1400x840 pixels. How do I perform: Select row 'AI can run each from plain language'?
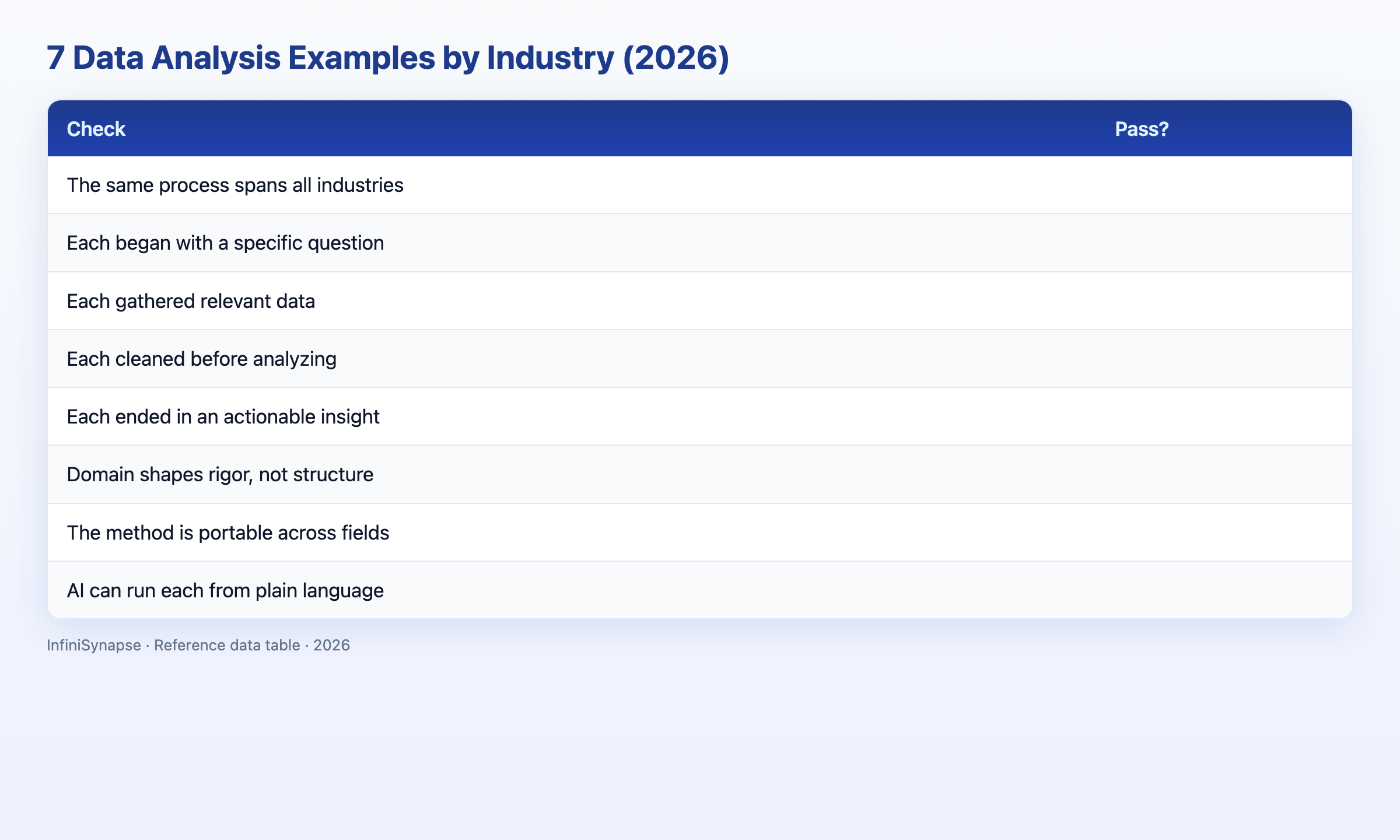point(700,590)
